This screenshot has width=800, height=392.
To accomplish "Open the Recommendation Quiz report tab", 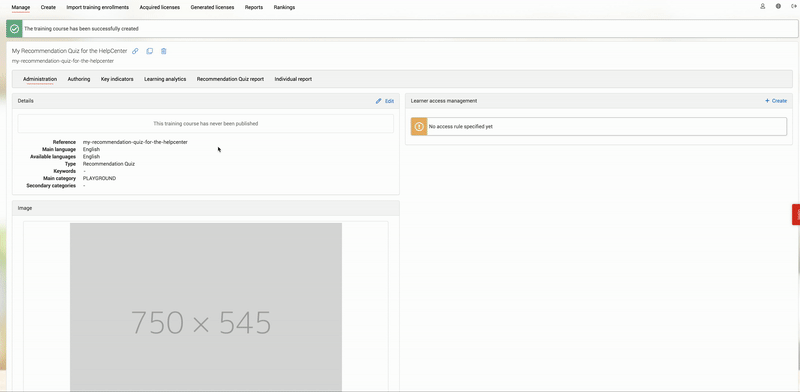I will point(230,79).
